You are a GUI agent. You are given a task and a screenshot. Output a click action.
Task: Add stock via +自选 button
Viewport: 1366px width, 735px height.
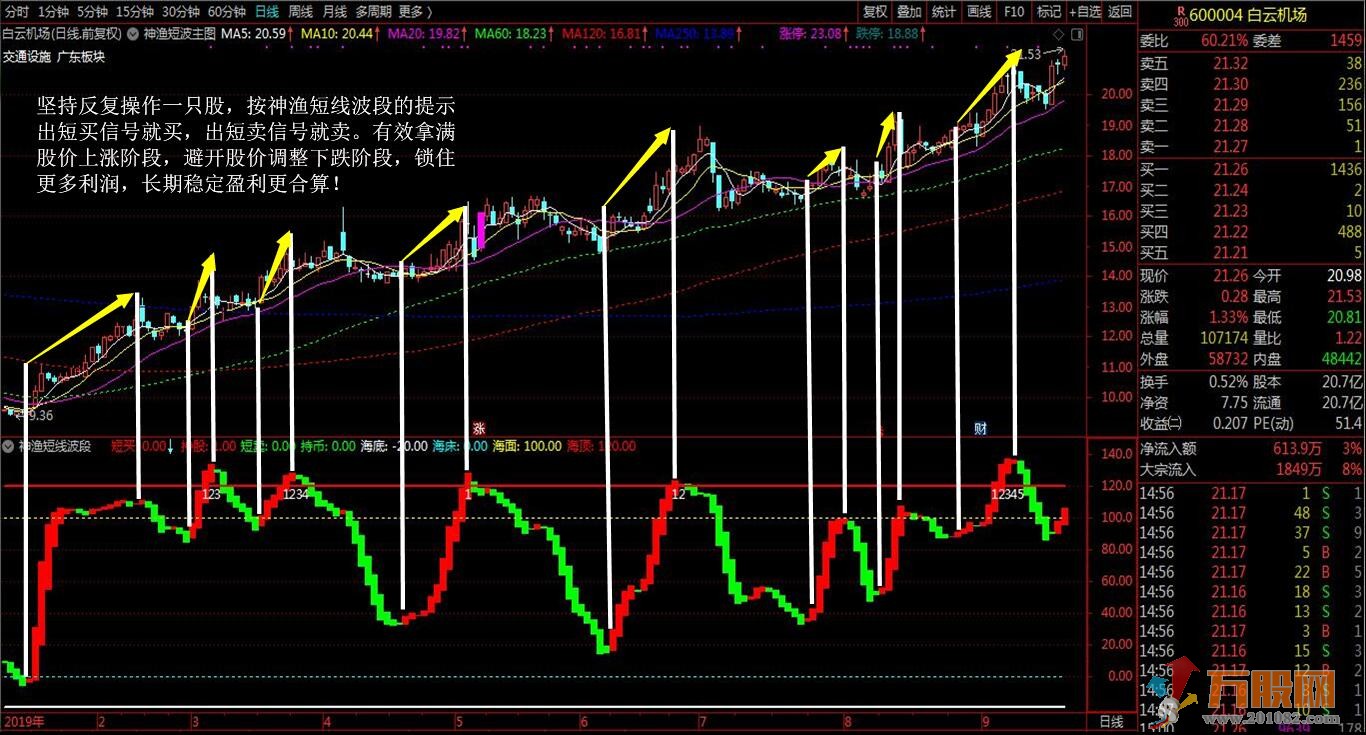[1085, 11]
